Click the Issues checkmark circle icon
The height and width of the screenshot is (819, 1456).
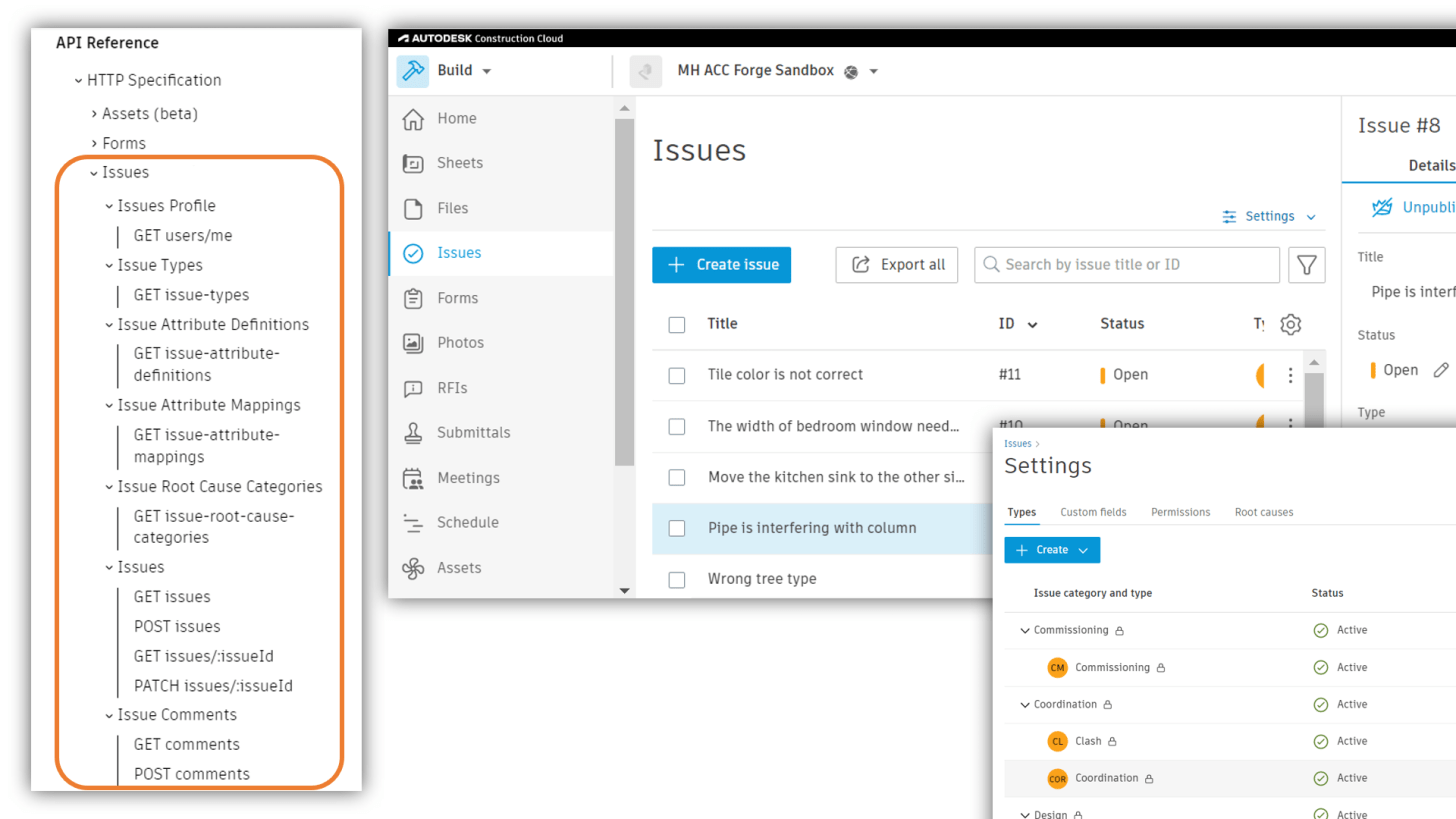tap(412, 253)
